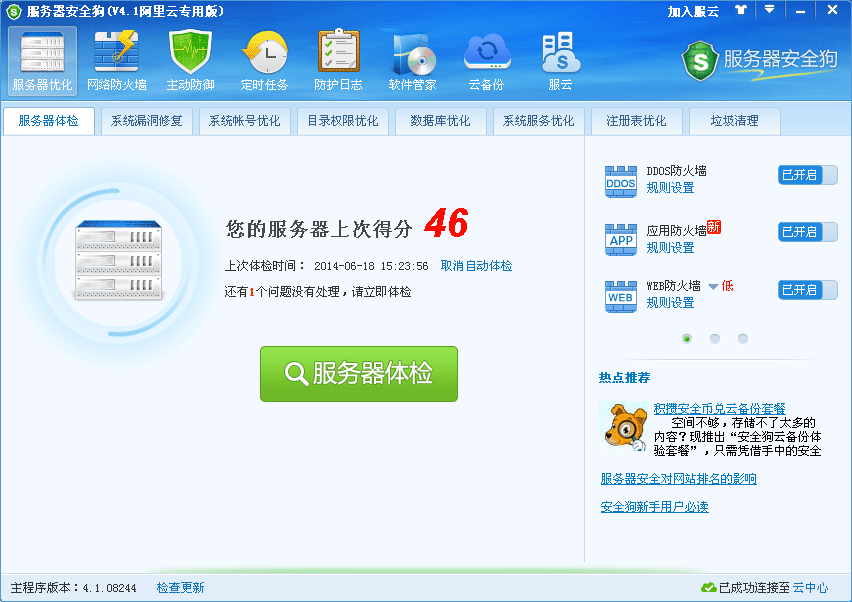Switch to the 注册表优化 tab
The width and height of the screenshot is (852, 602).
tap(636, 121)
